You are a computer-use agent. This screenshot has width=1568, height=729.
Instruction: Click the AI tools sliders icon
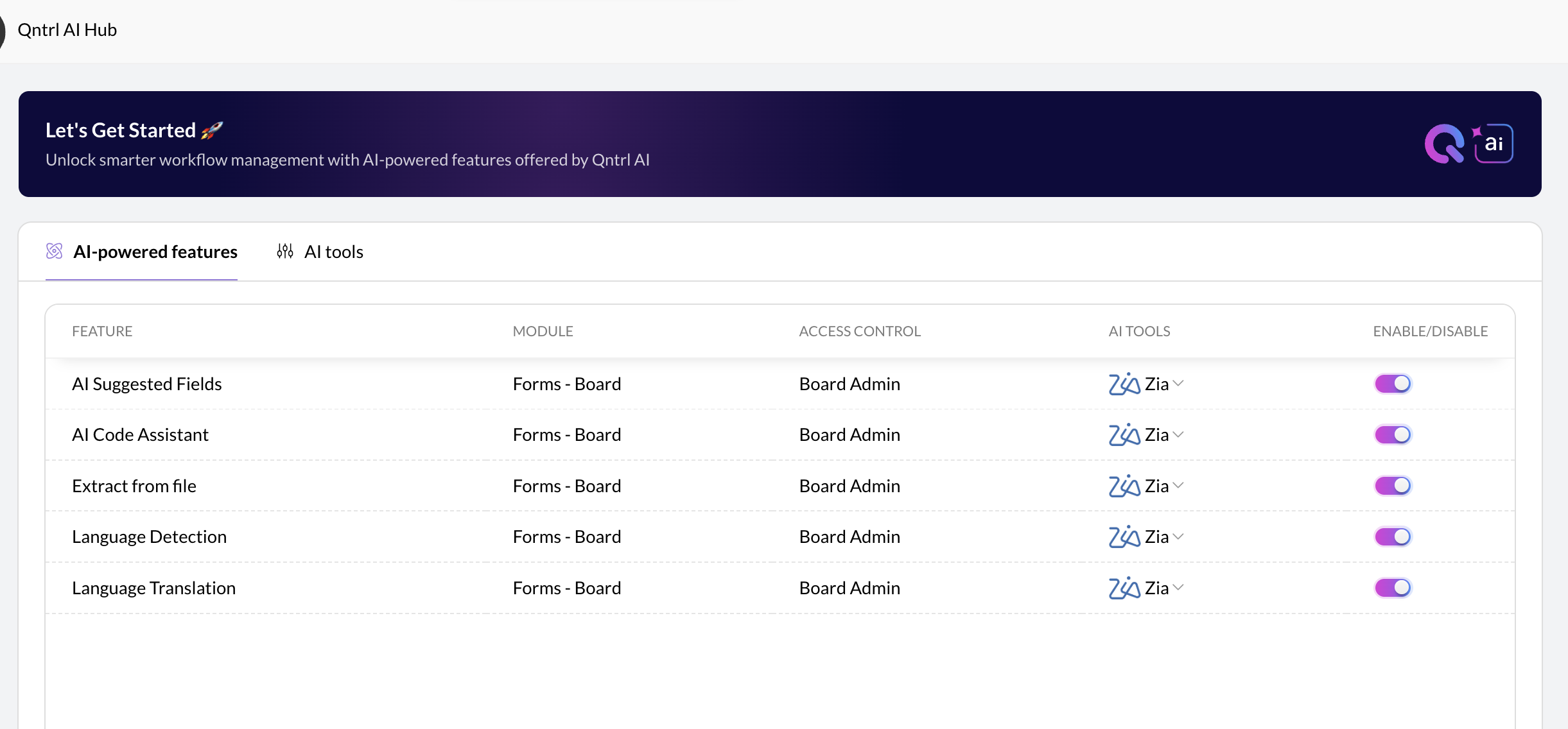(x=285, y=251)
